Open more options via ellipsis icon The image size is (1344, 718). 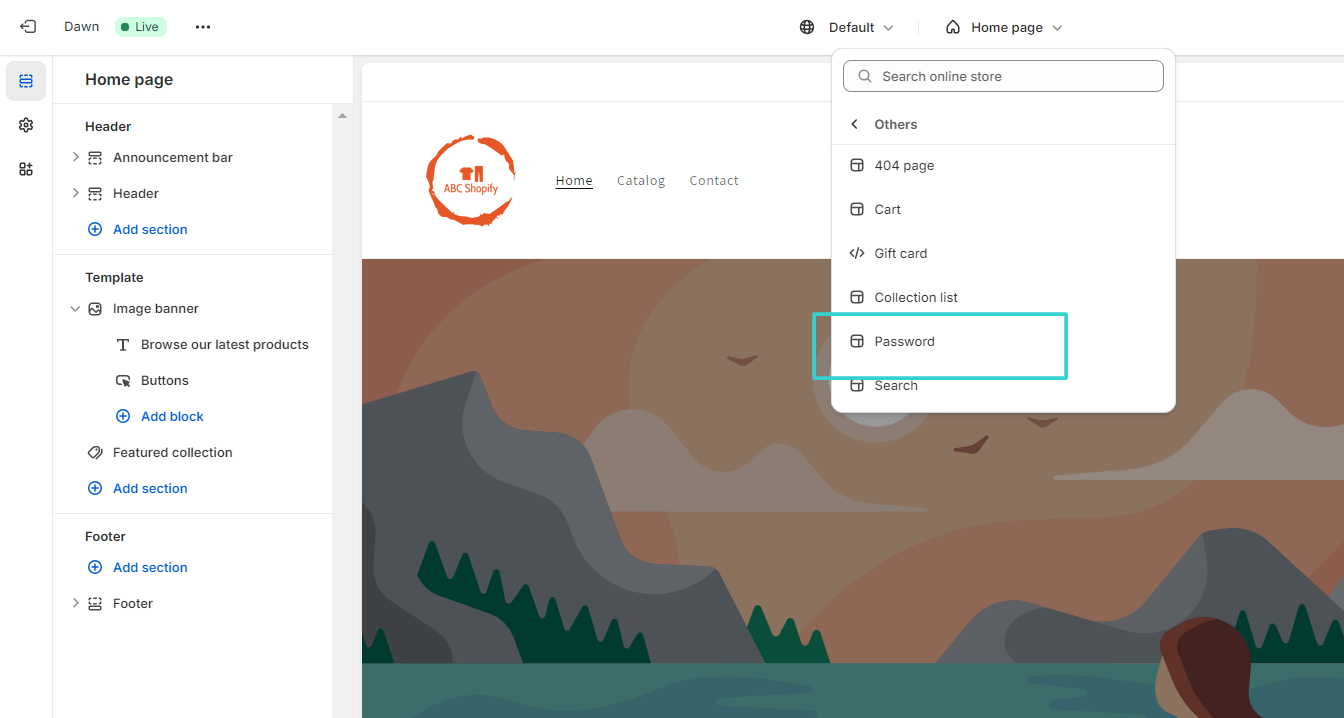pos(203,27)
